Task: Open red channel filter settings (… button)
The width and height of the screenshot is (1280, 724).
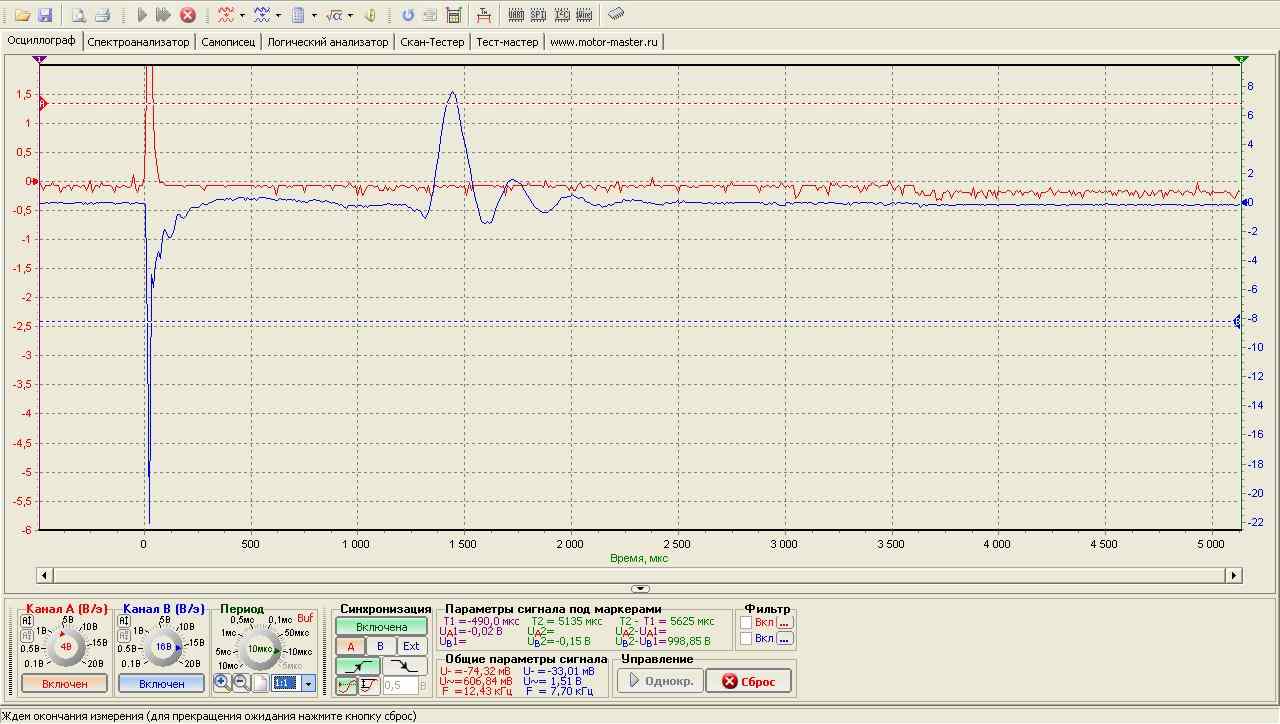Action: coord(784,622)
